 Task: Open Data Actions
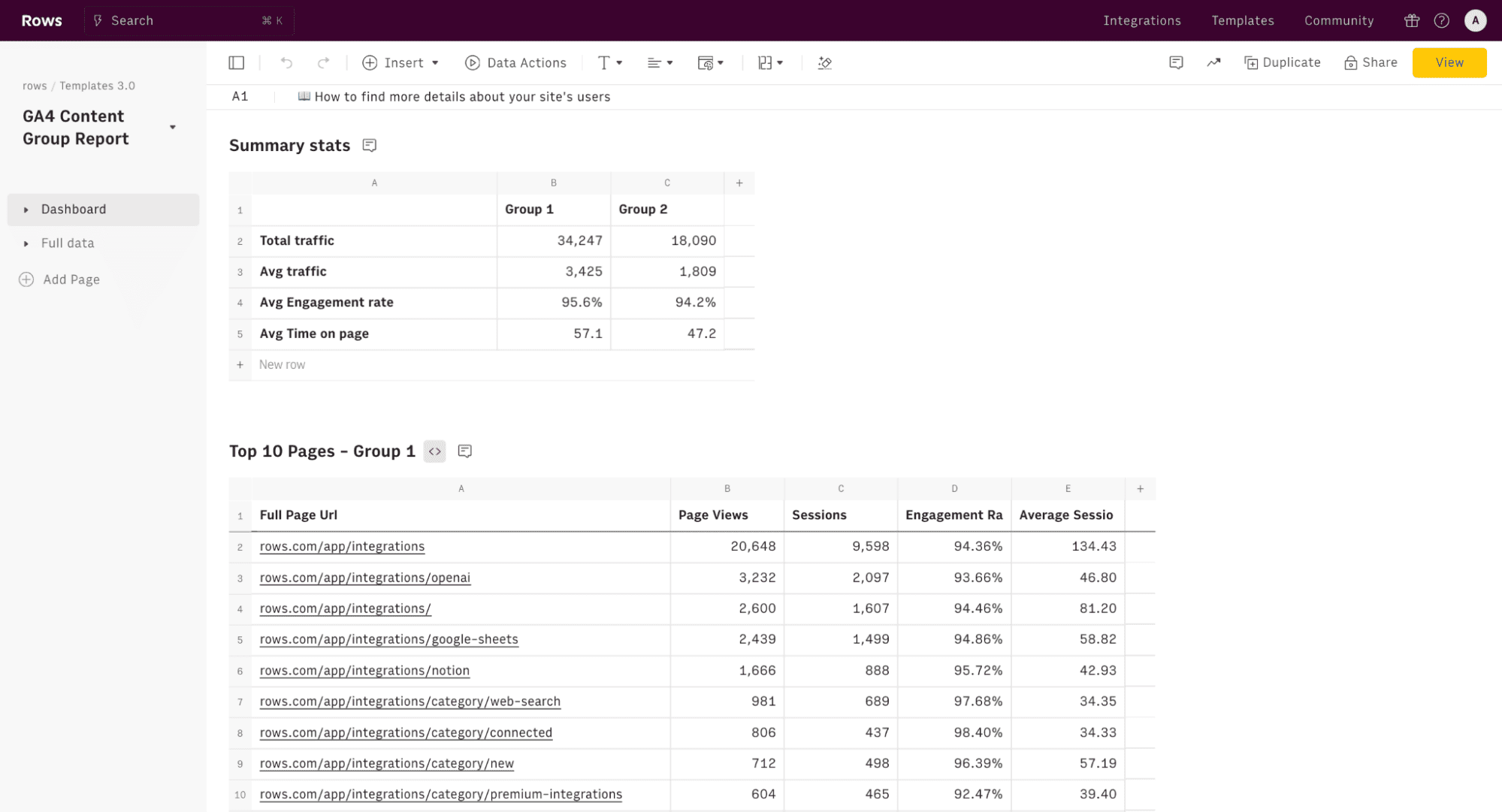pyautogui.click(x=515, y=63)
